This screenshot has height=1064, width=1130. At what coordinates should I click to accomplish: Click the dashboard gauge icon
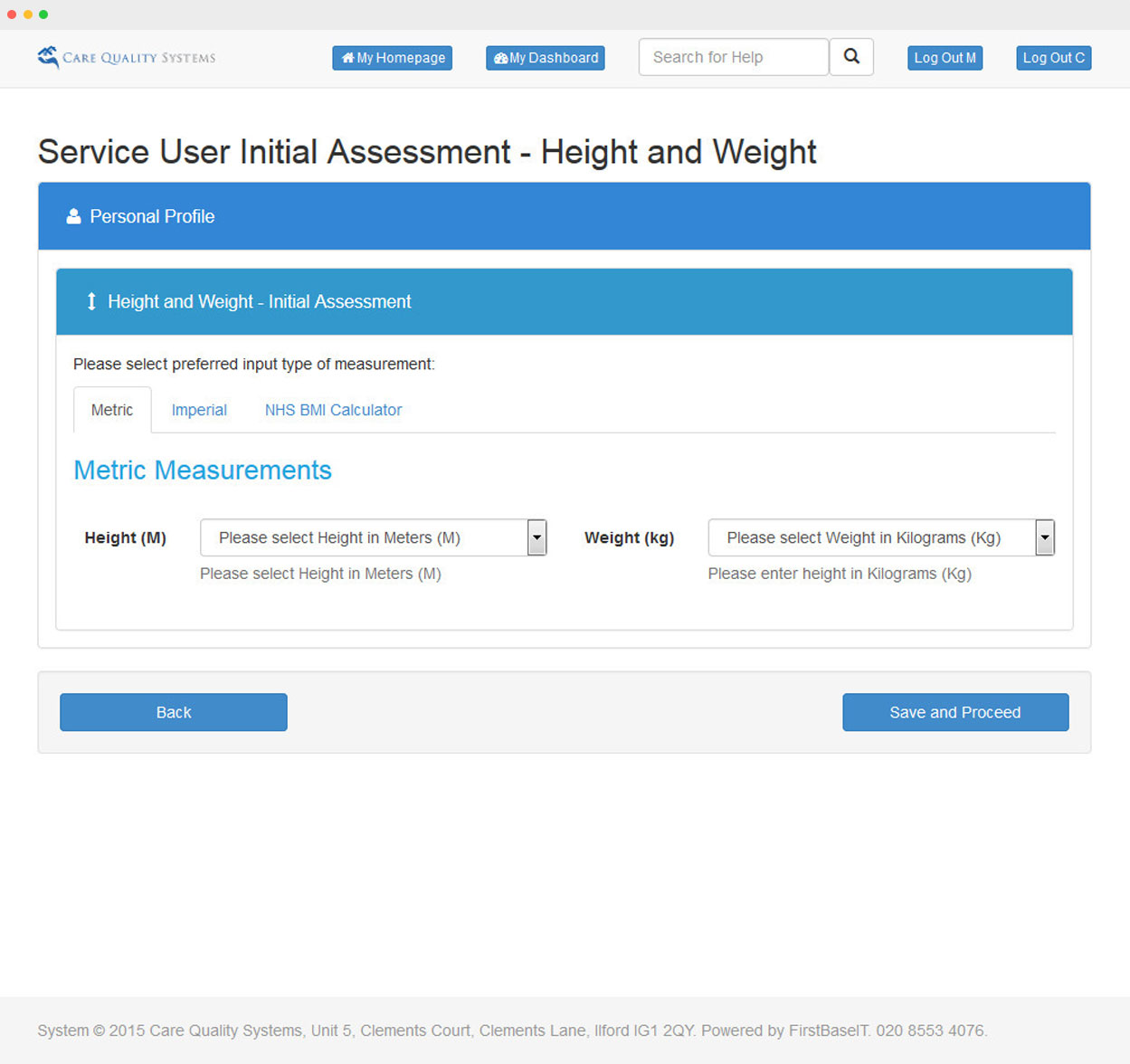[500, 58]
